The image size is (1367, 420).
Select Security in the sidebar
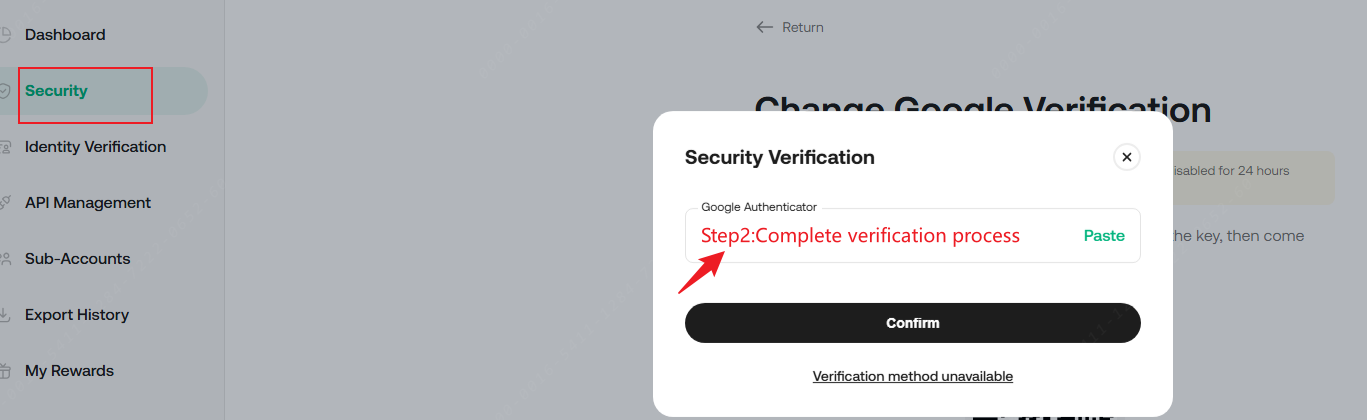click(57, 91)
